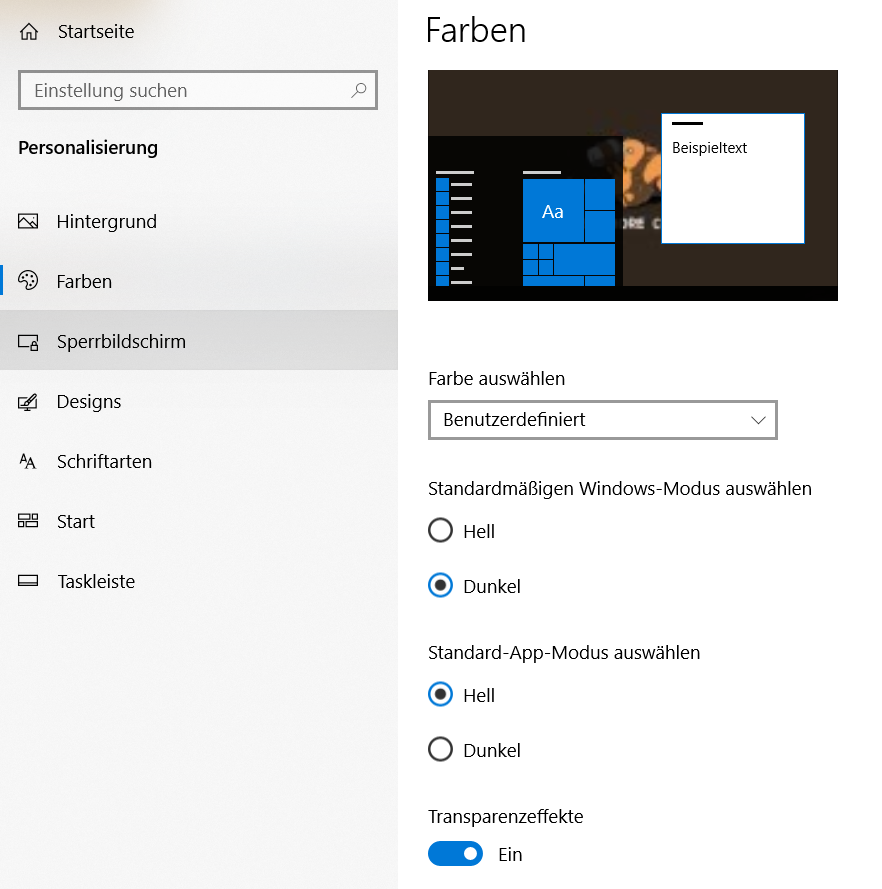The image size is (882, 889).
Task: Click the 'Ein' toggle state text
Action: coord(510,854)
